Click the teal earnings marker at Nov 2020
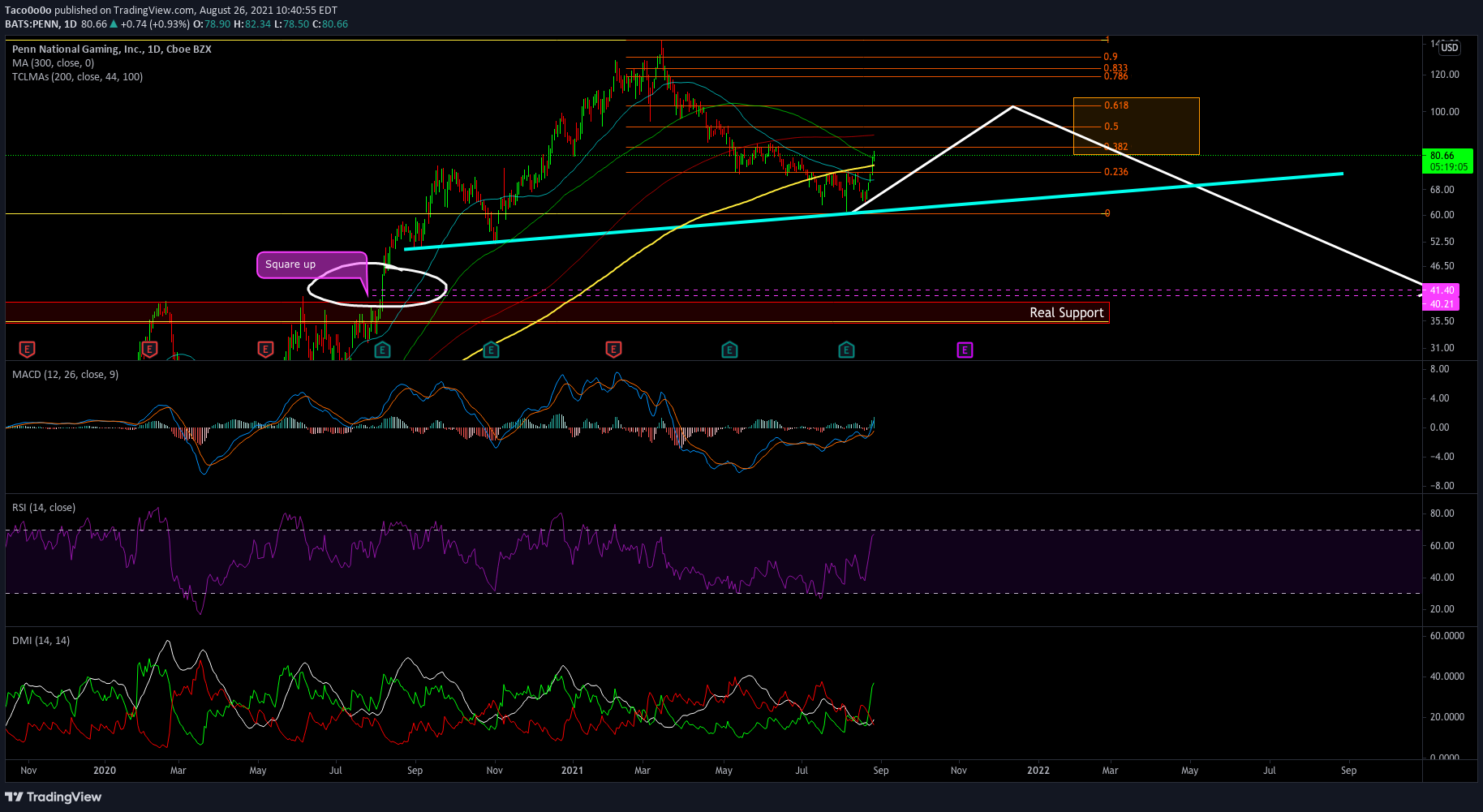Viewport: 1483px width, 812px height. (491, 350)
